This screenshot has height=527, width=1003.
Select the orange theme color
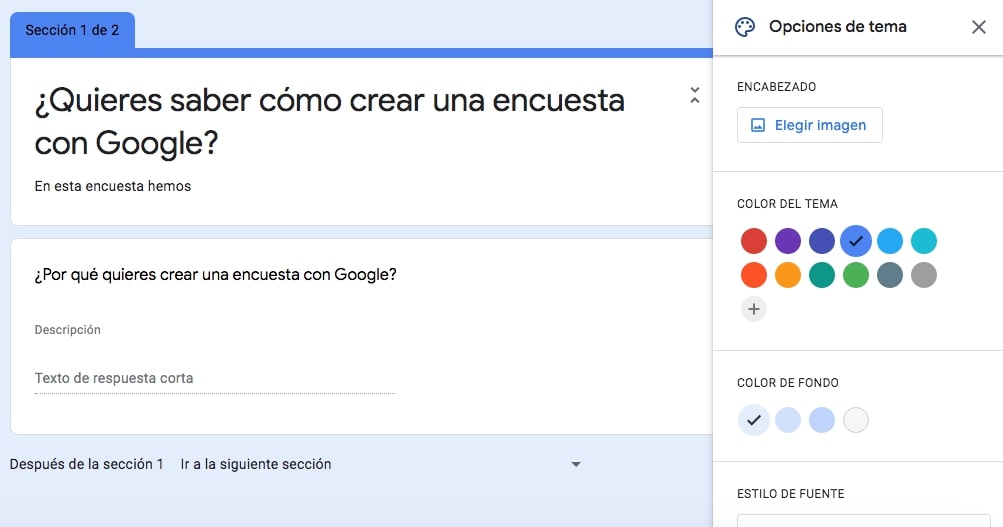click(x=787, y=275)
